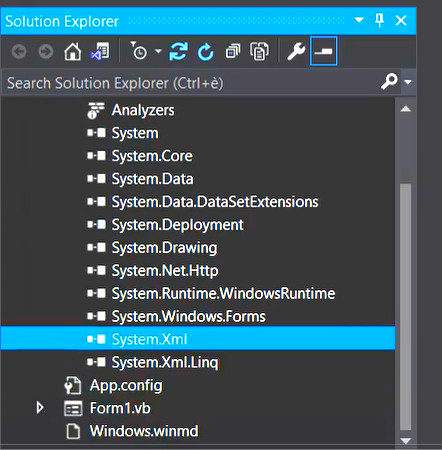
Task: Select the System.Core reference
Action: point(152,156)
